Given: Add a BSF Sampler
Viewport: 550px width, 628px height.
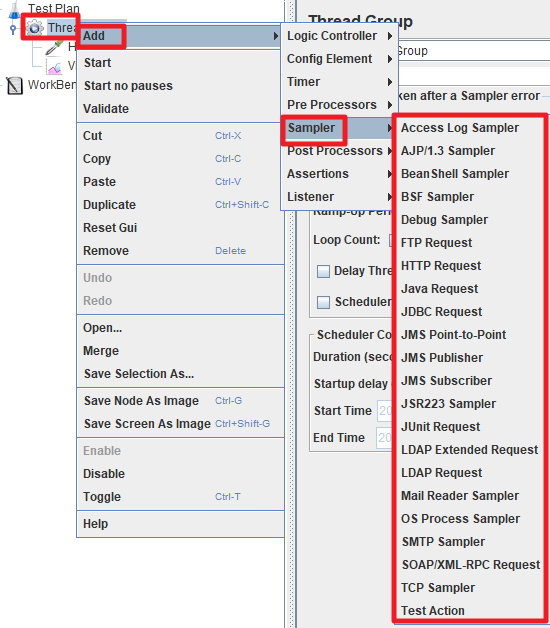Looking at the screenshot, I should pos(470,197).
